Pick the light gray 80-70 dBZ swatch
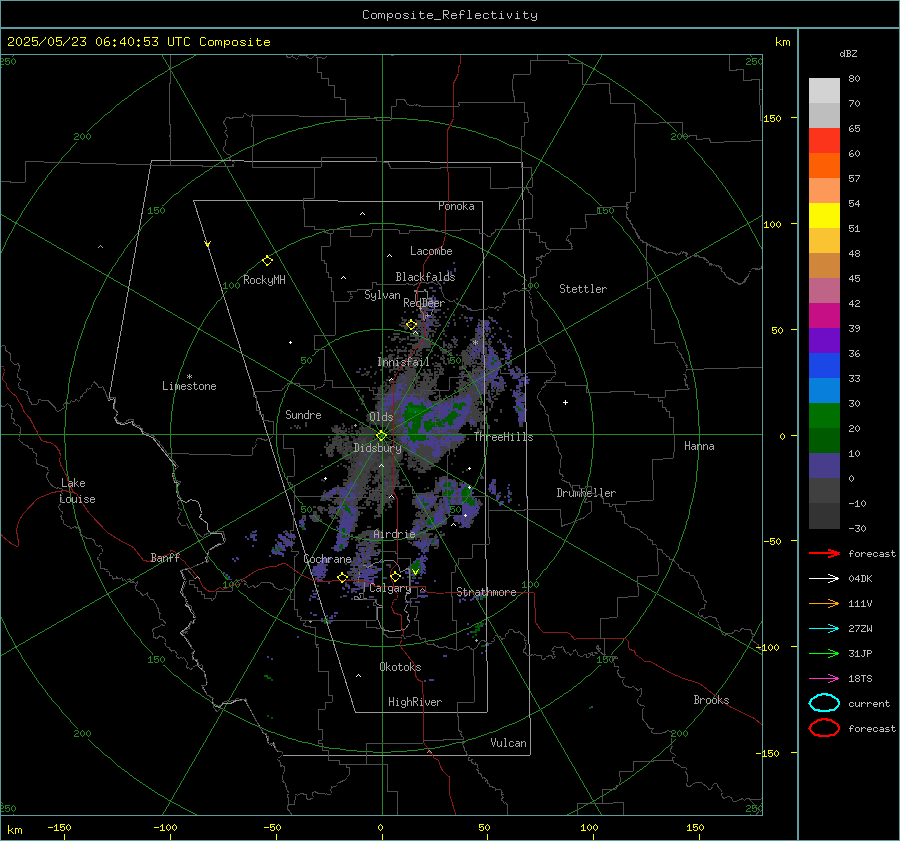 pyautogui.click(x=824, y=91)
